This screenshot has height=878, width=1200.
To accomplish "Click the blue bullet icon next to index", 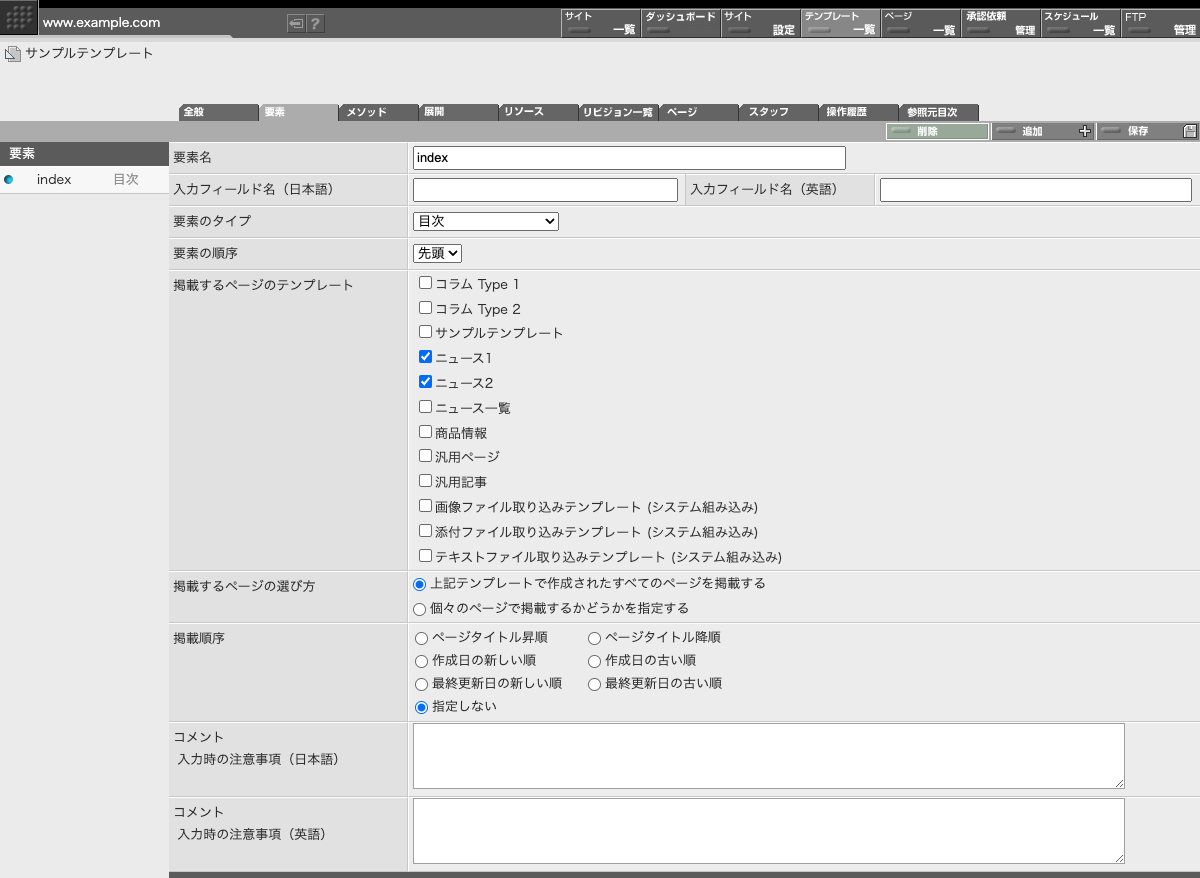I will click(9, 180).
